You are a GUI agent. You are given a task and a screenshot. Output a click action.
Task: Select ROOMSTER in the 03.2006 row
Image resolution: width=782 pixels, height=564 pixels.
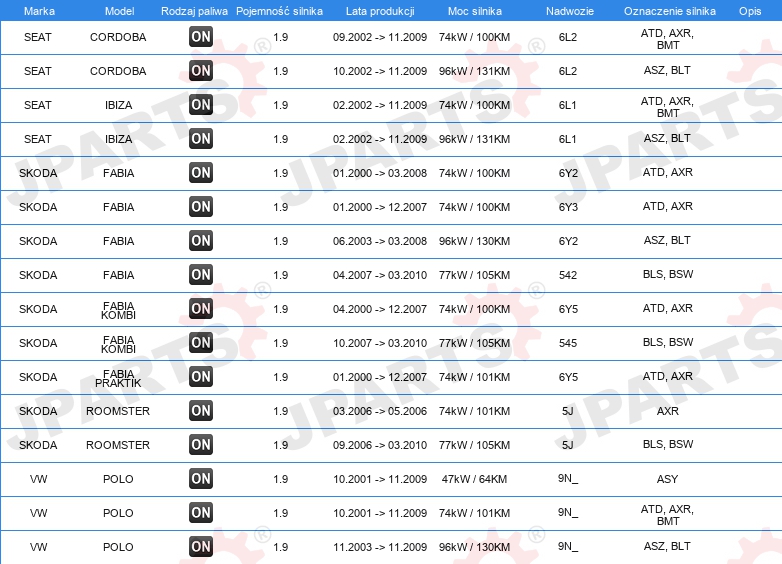point(118,411)
